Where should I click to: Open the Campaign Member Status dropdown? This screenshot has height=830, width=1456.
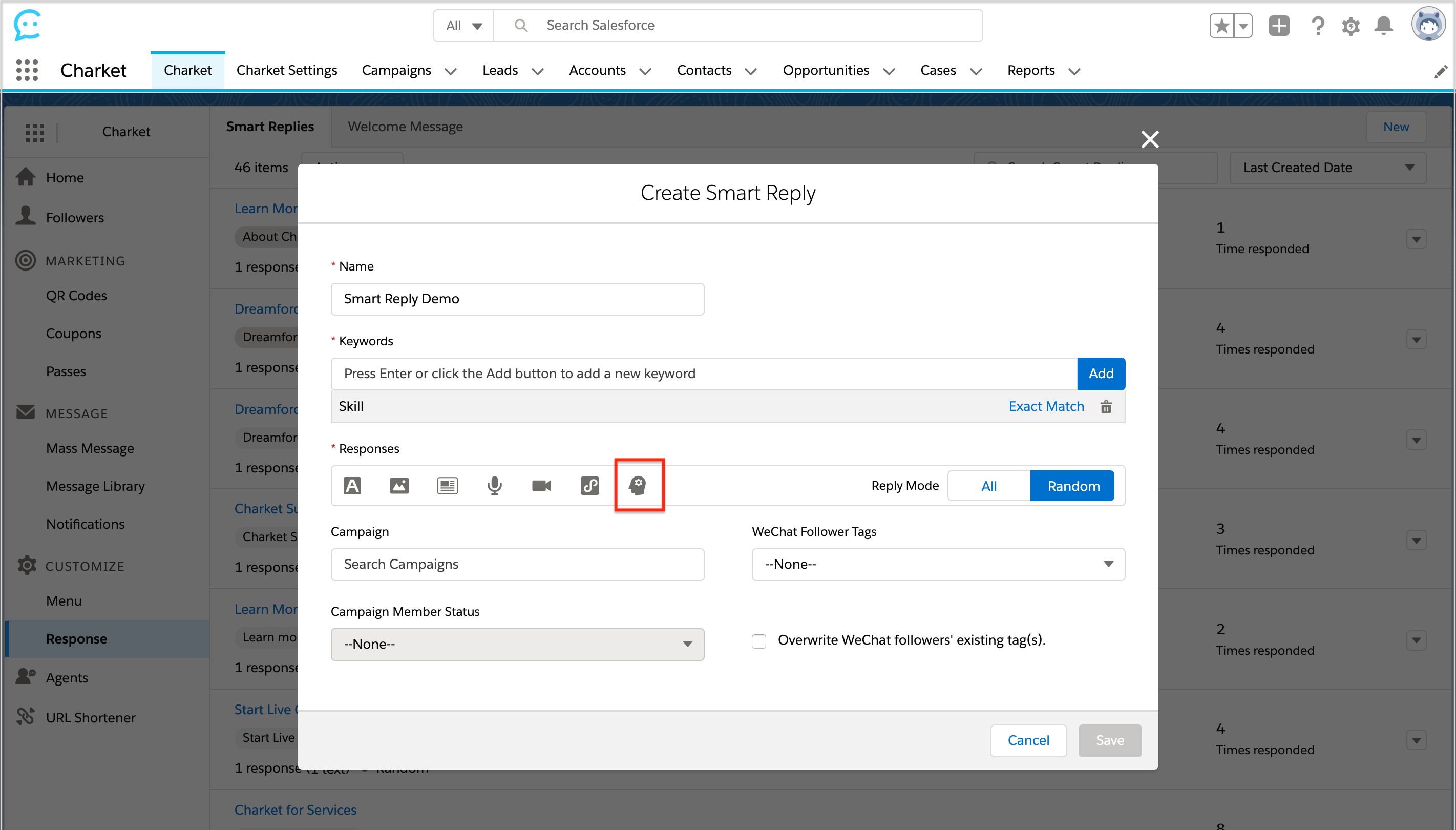pos(517,644)
